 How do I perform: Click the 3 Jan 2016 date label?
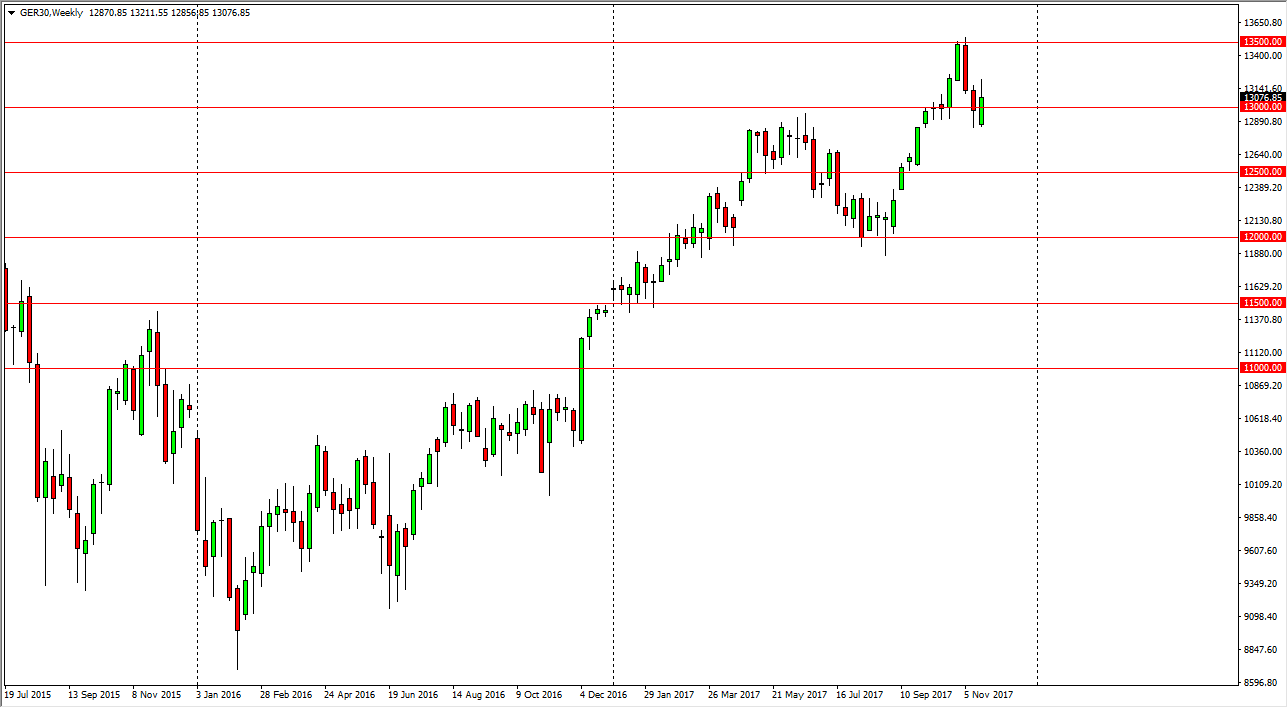coord(217,693)
